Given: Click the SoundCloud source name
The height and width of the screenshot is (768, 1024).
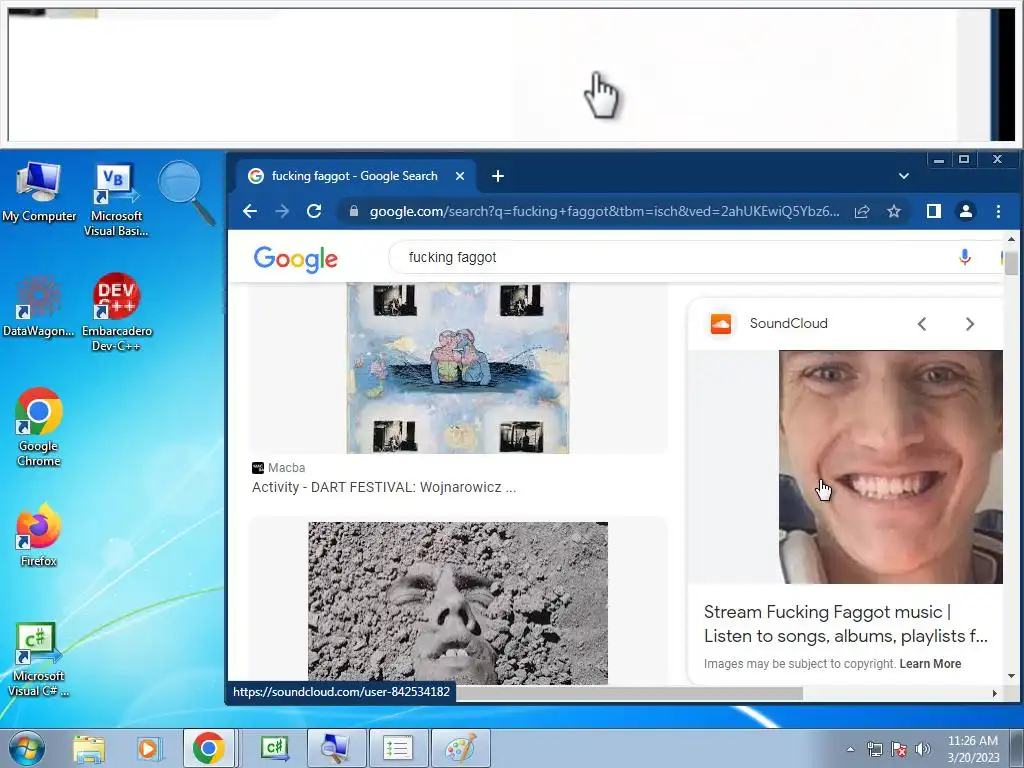Looking at the screenshot, I should [x=788, y=323].
